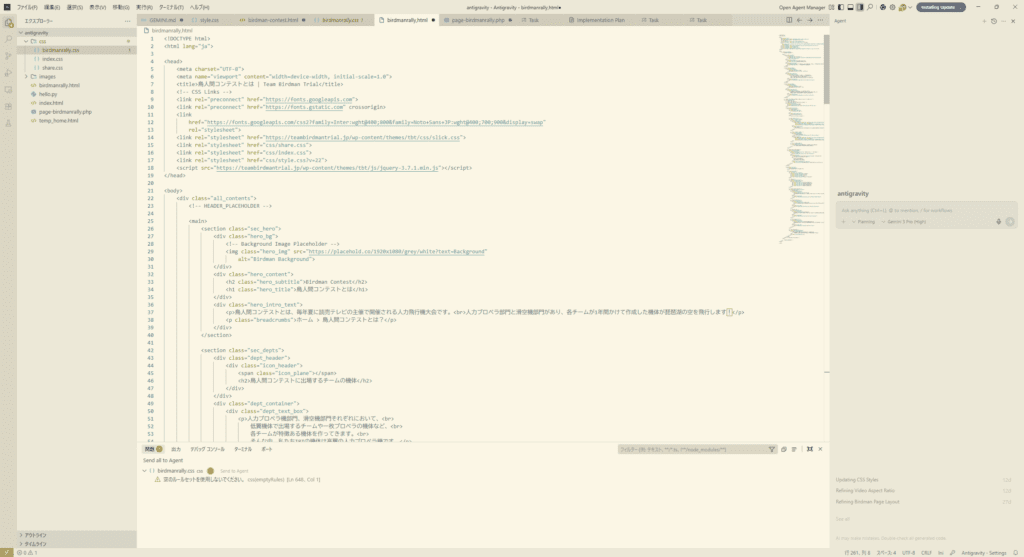1024x557 pixels.
Task: Click the Open Agent Manager button
Action: pyautogui.click(x=802, y=7)
